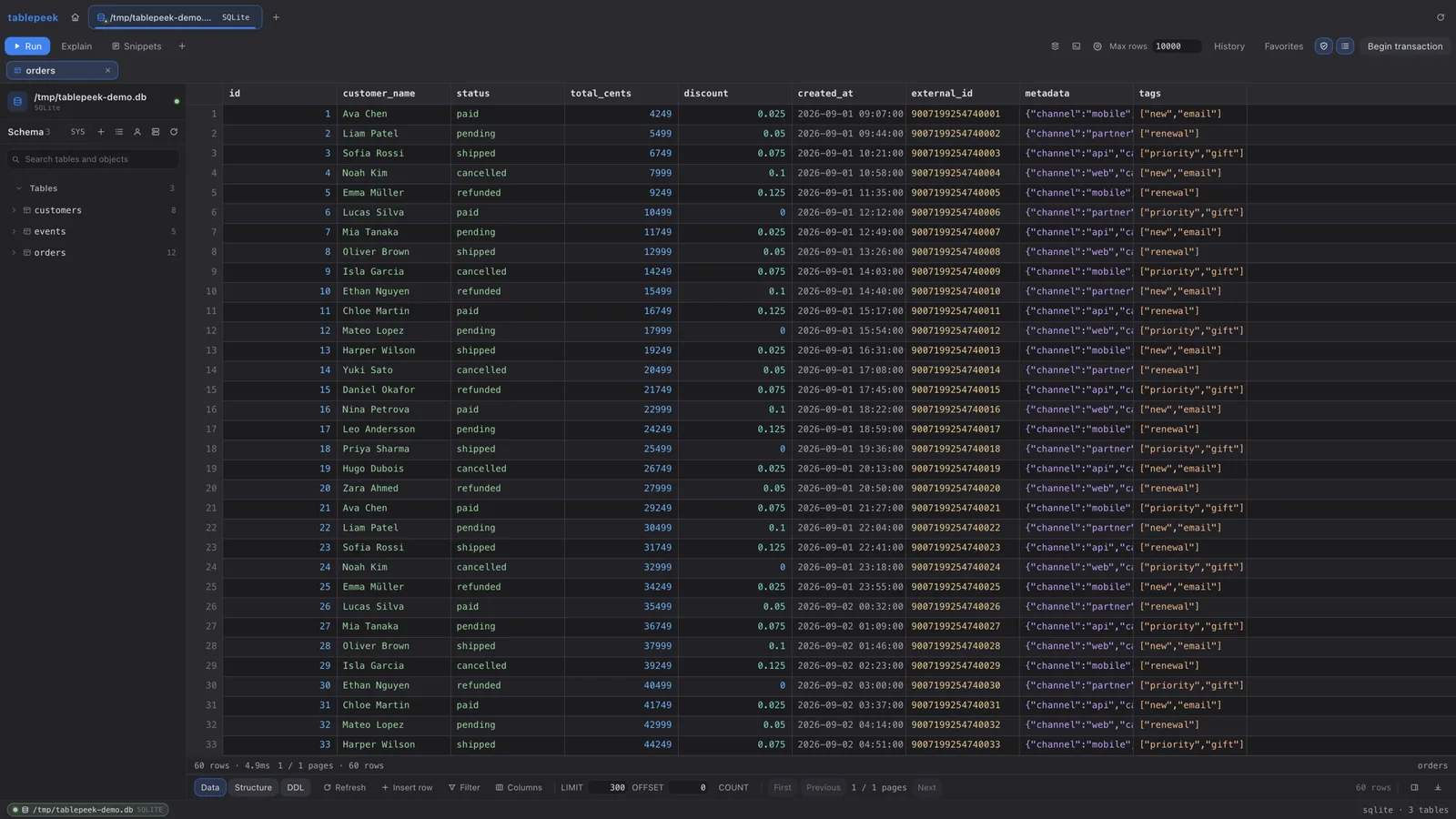Open the Snippets tab
Image resolution: width=1456 pixels, height=819 pixels.
coord(136,46)
